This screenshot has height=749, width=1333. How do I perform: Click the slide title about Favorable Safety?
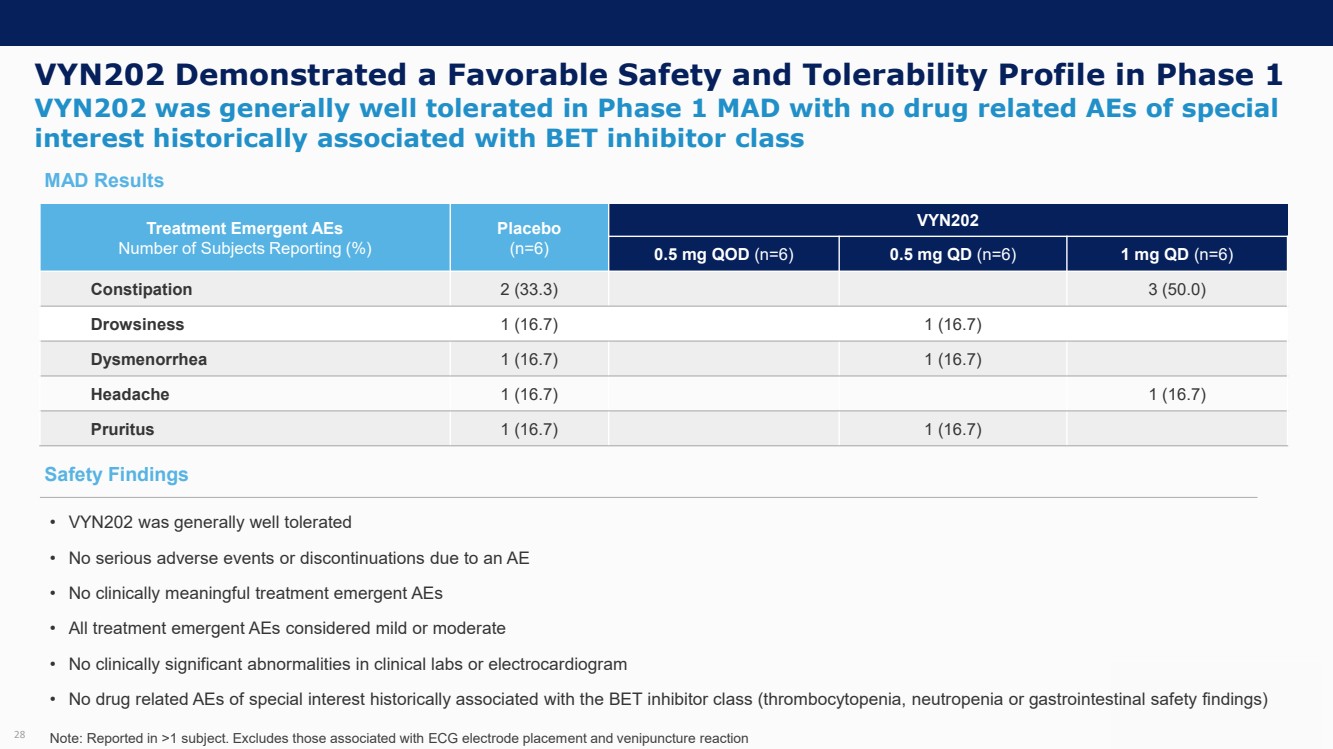pyautogui.click(x=658, y=75)
